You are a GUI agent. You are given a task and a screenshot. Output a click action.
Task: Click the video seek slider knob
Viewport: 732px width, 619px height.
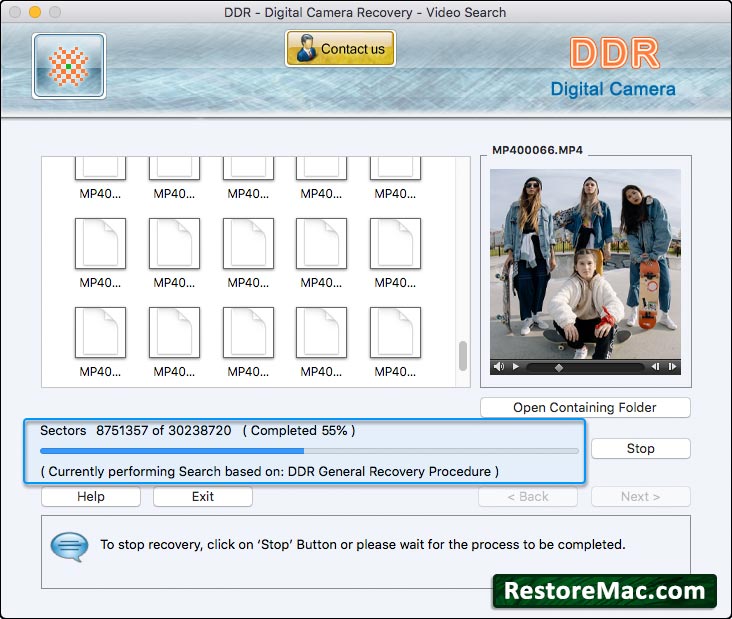(559, 368)
